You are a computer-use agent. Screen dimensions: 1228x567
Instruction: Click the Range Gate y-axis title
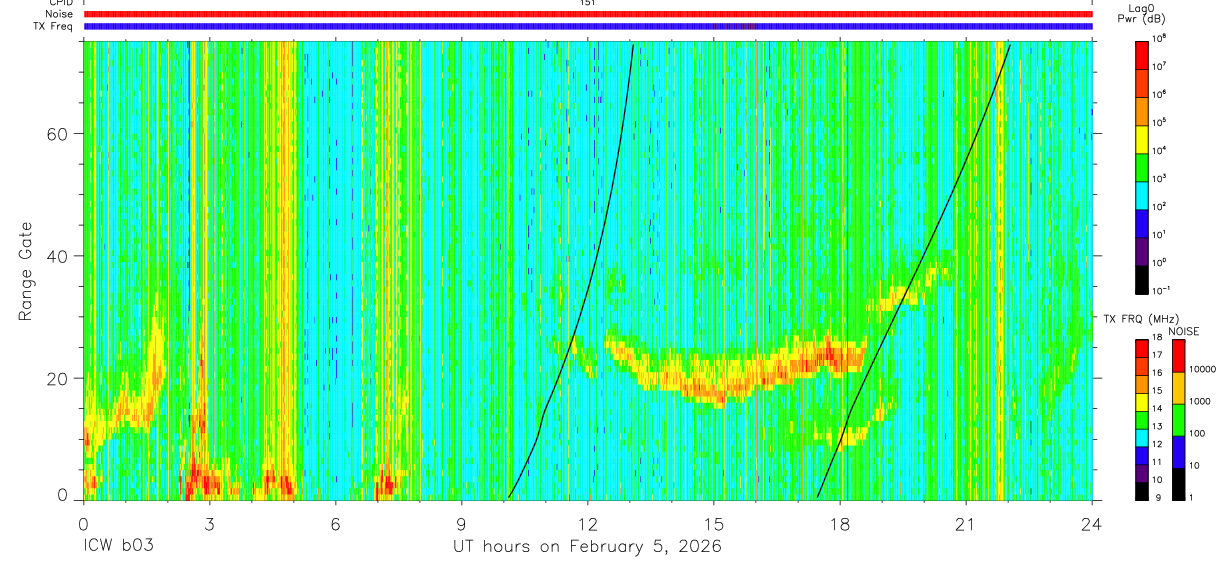coord(25,271)
